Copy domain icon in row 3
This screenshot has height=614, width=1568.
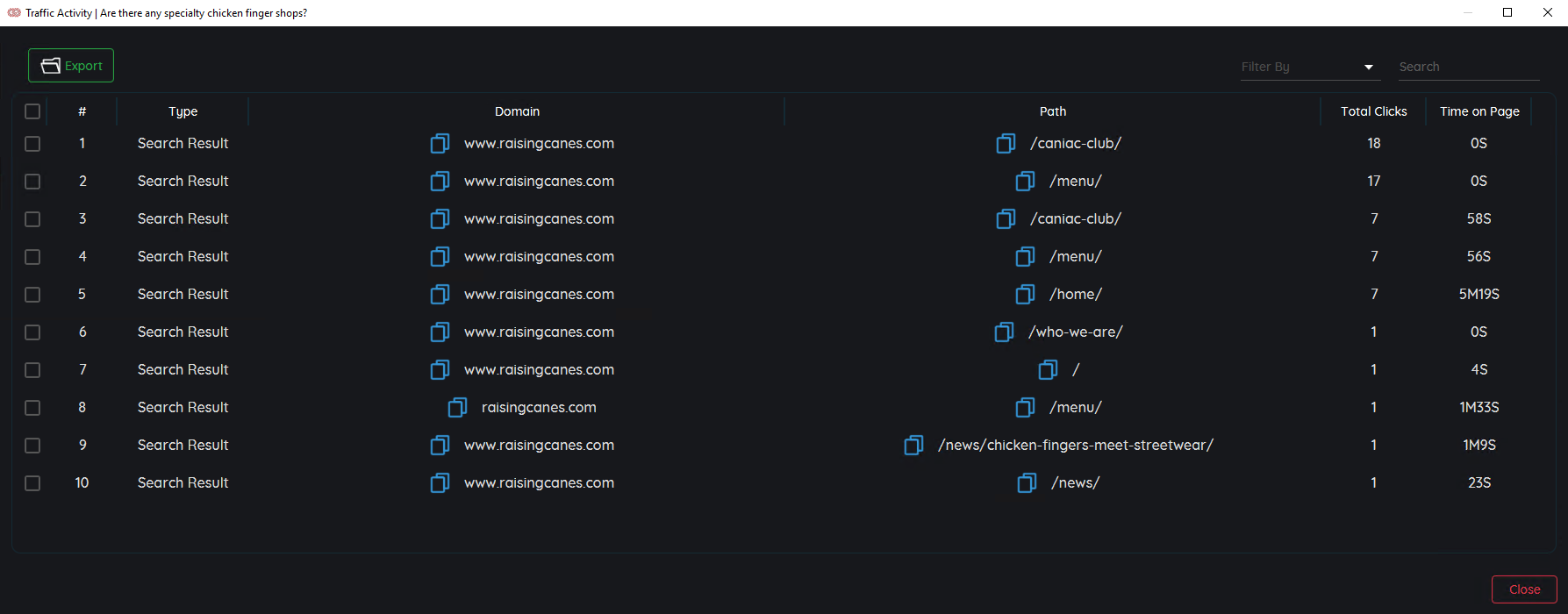pos(440,218)
